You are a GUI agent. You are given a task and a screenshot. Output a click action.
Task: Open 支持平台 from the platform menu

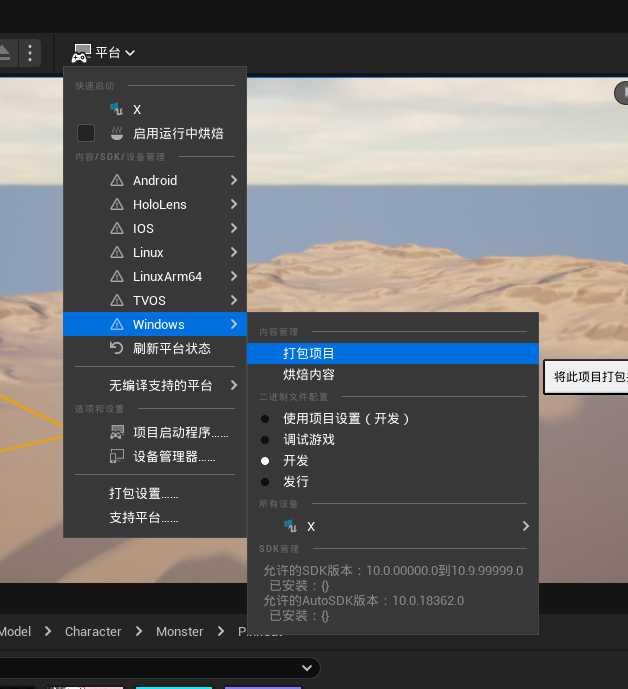[x=143, y=518]
